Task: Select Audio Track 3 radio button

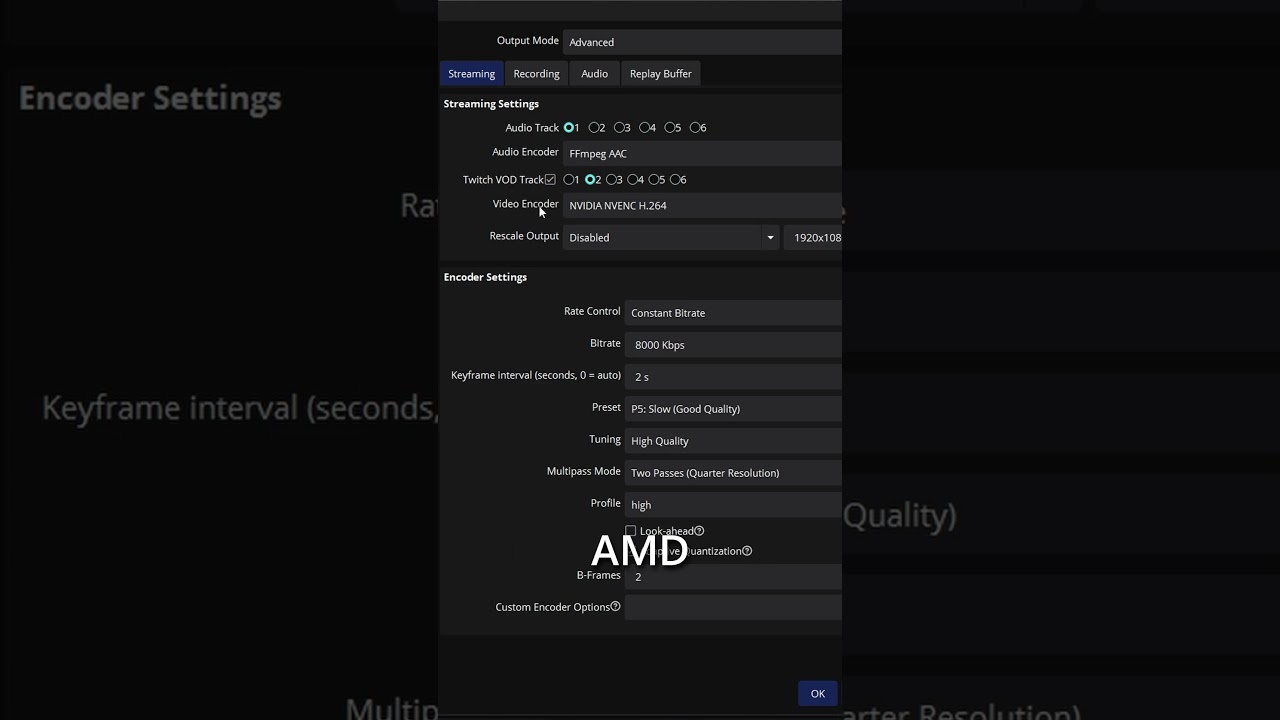Action: click(619, 128)
